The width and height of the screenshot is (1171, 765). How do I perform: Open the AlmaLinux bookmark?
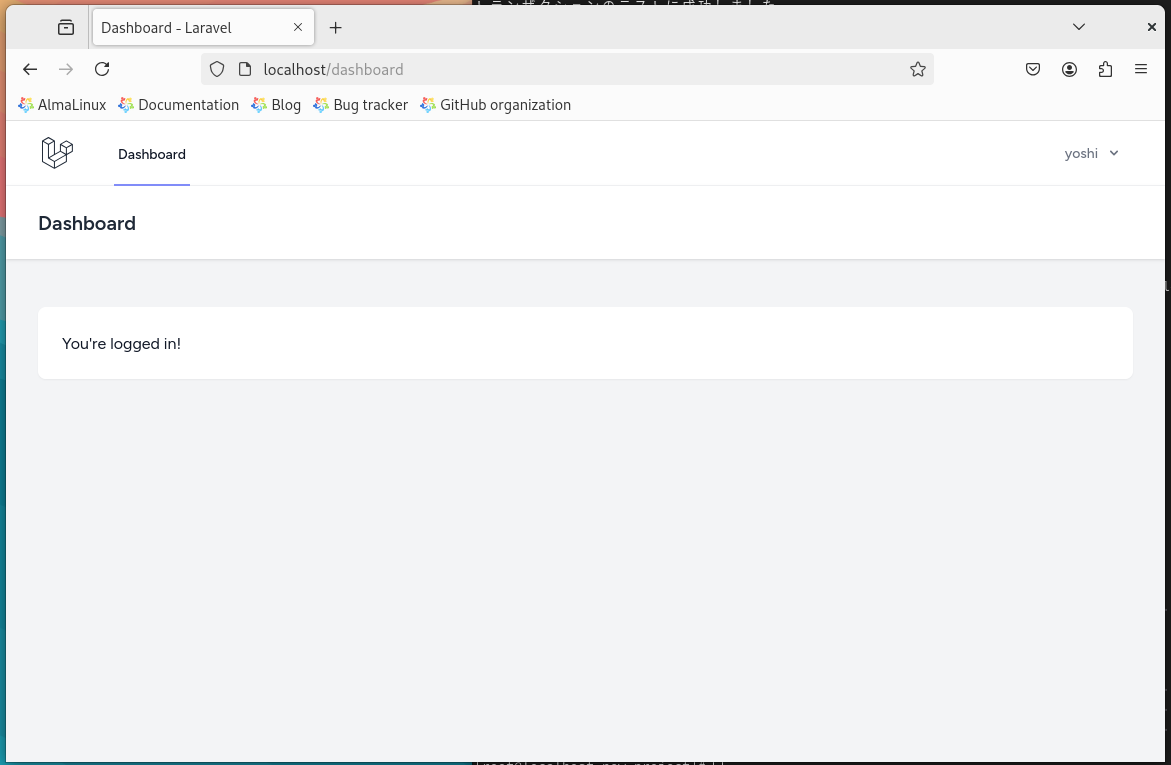(62, 105)
